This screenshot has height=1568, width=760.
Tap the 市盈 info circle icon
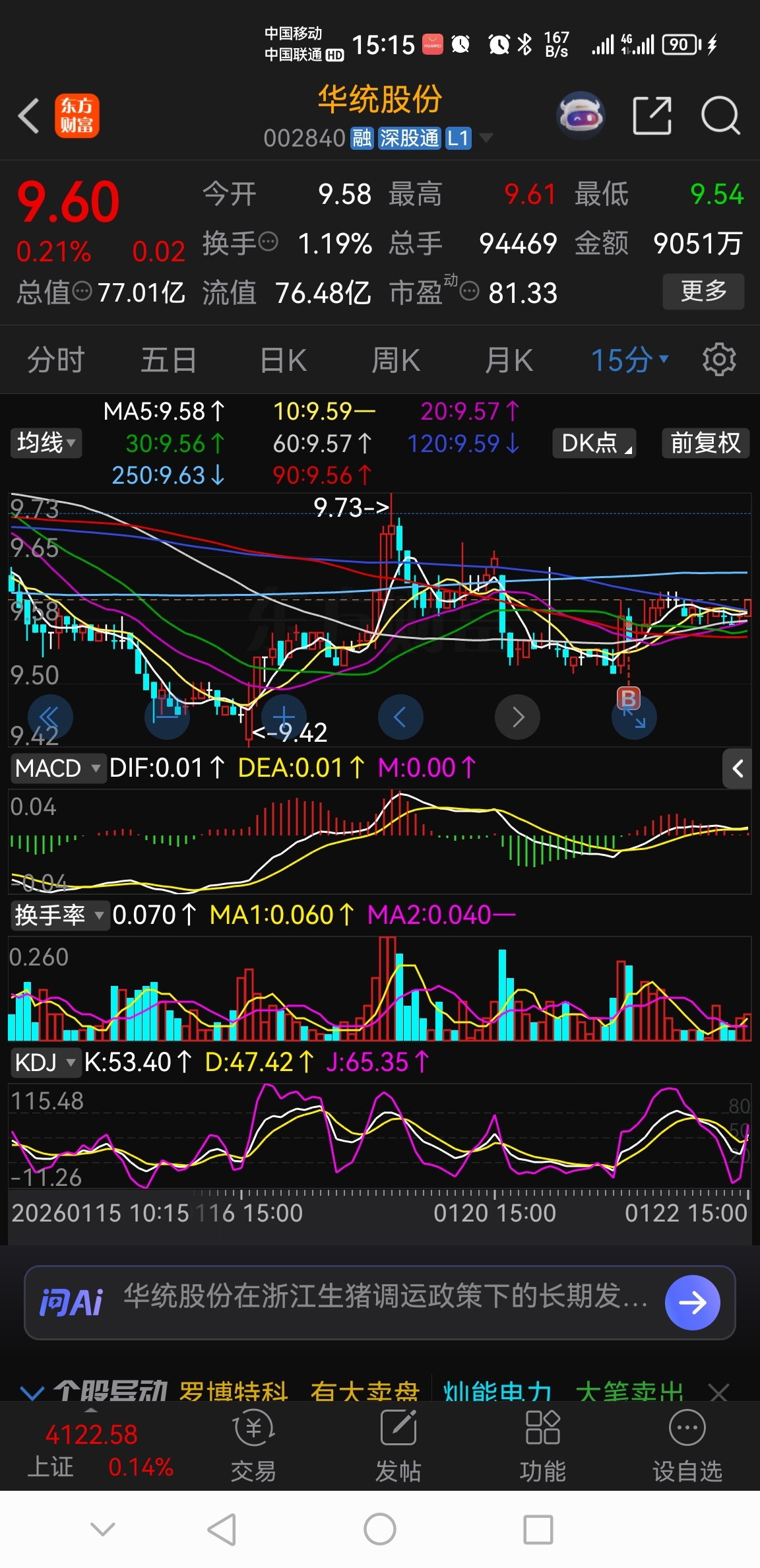[x=469, y=291]
